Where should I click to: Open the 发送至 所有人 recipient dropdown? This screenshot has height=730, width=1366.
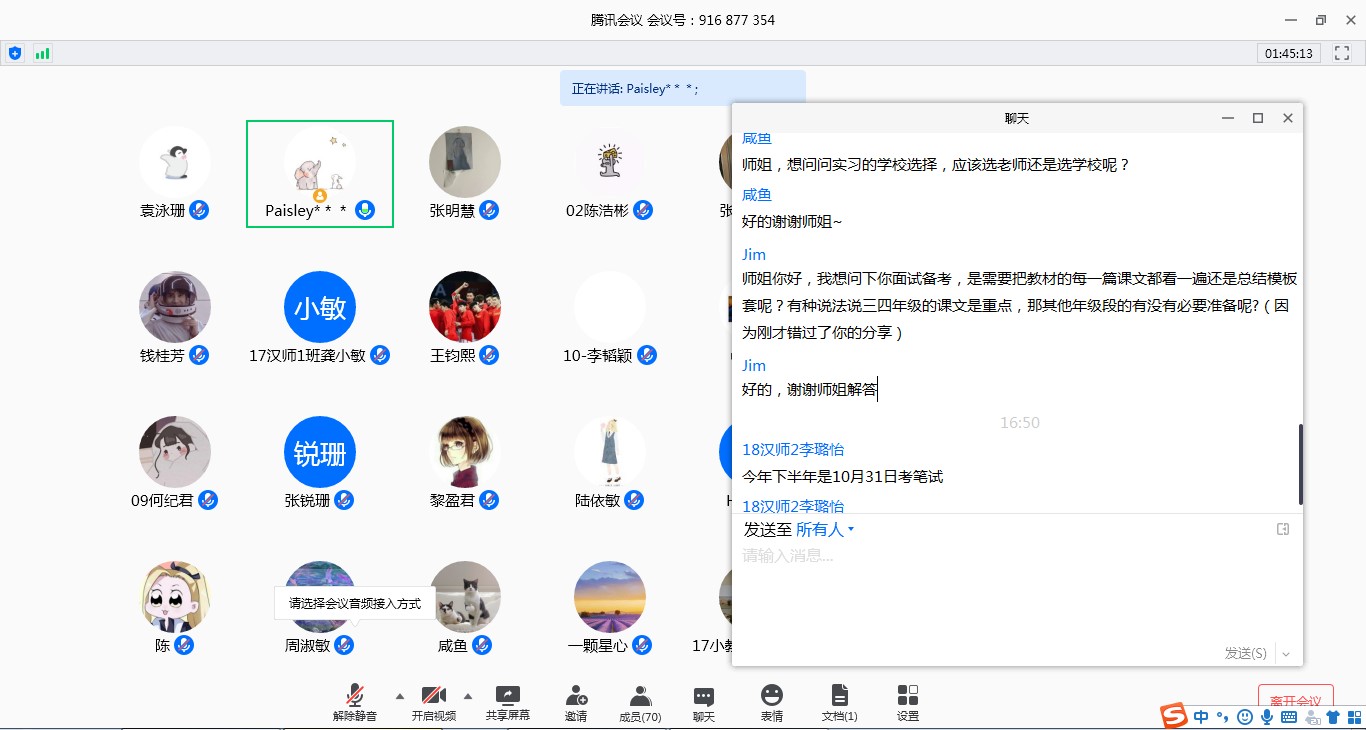pos(825,530)
